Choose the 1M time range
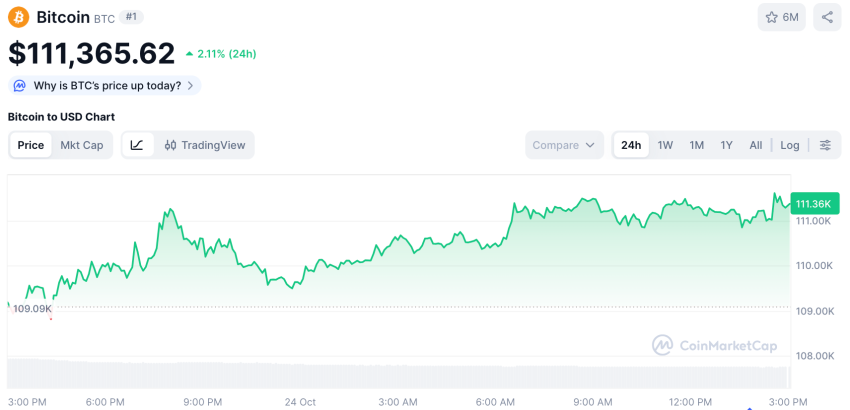Image resolution: width=850 pixels, height=410 pixels. (697, 145)
